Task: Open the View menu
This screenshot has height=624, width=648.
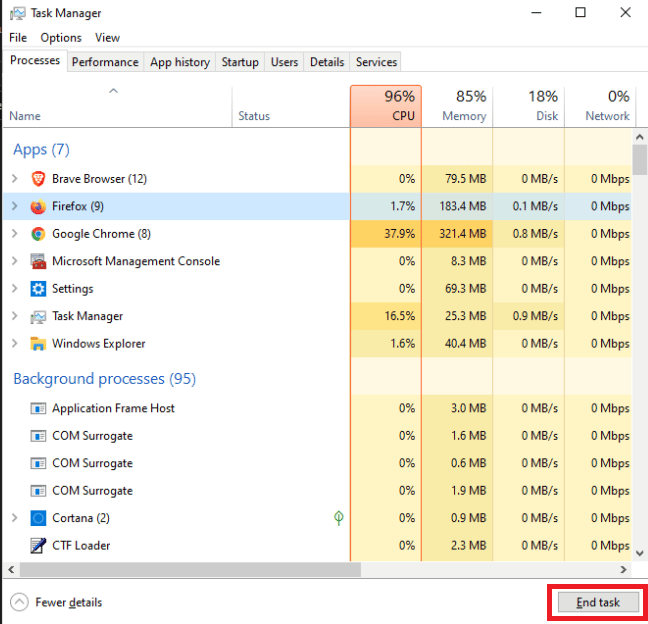Action: point(107,38)
